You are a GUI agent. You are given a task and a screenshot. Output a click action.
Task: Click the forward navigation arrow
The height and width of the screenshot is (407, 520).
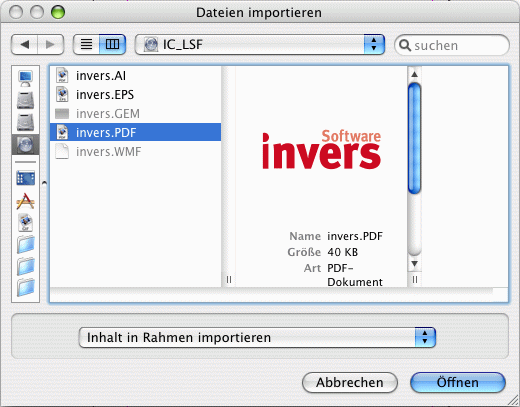[x=50, y=44]
